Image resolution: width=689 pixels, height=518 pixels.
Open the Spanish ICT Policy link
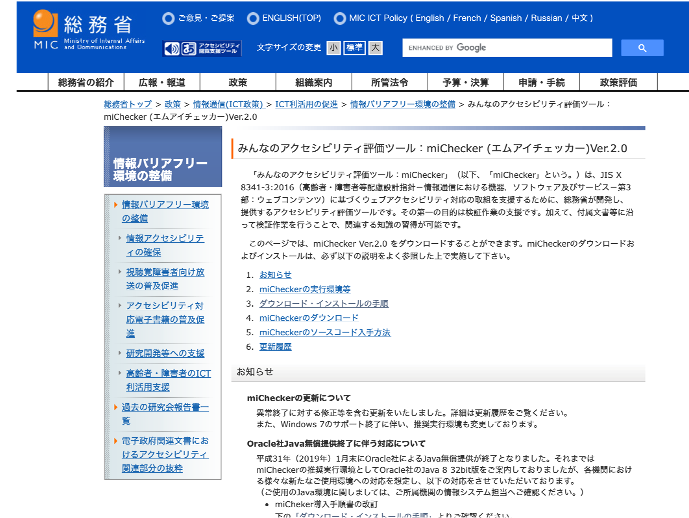pyautogui.click(x=506, y=18)
